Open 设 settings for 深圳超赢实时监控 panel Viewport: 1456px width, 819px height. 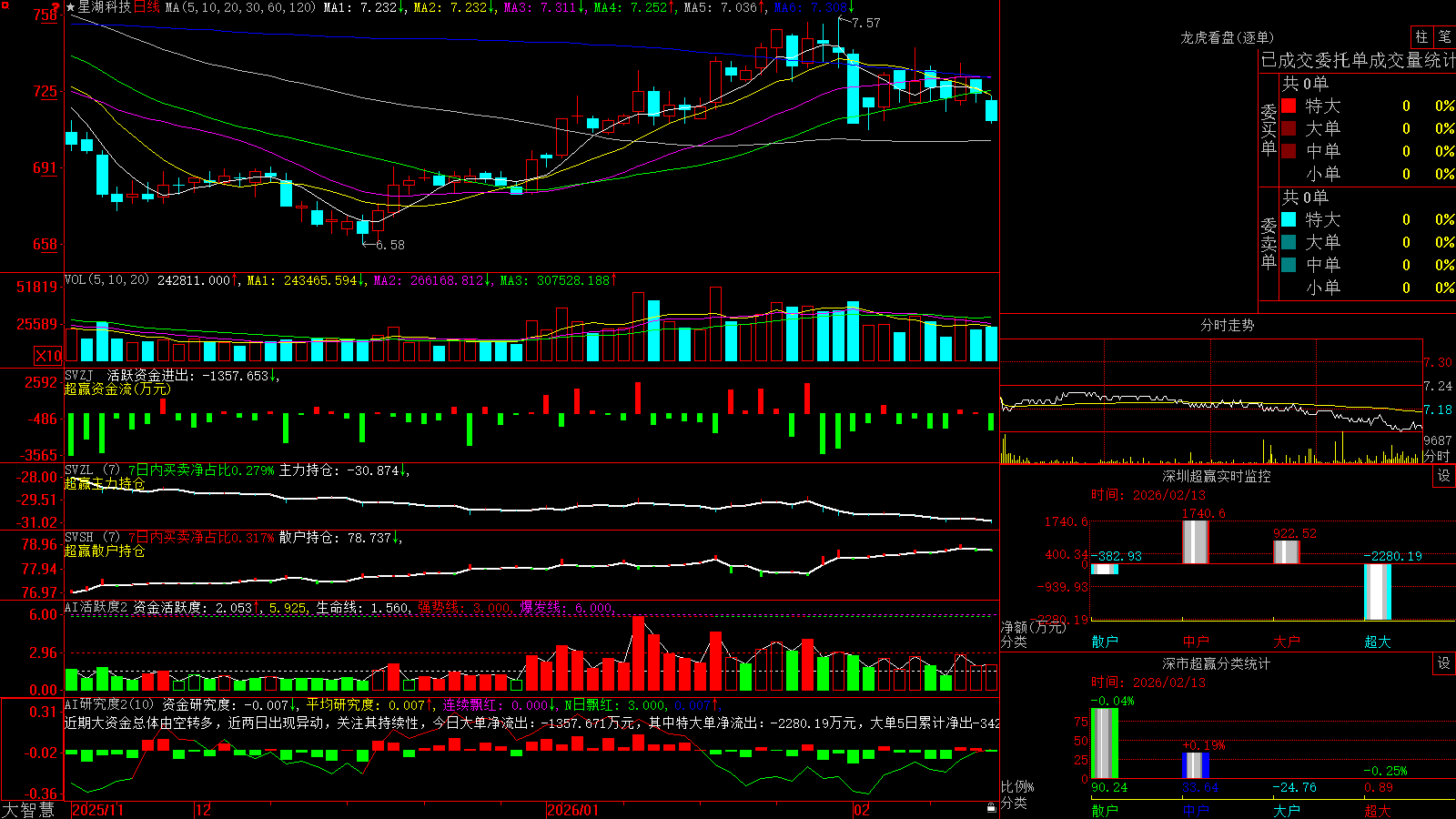pos(1444,476)
